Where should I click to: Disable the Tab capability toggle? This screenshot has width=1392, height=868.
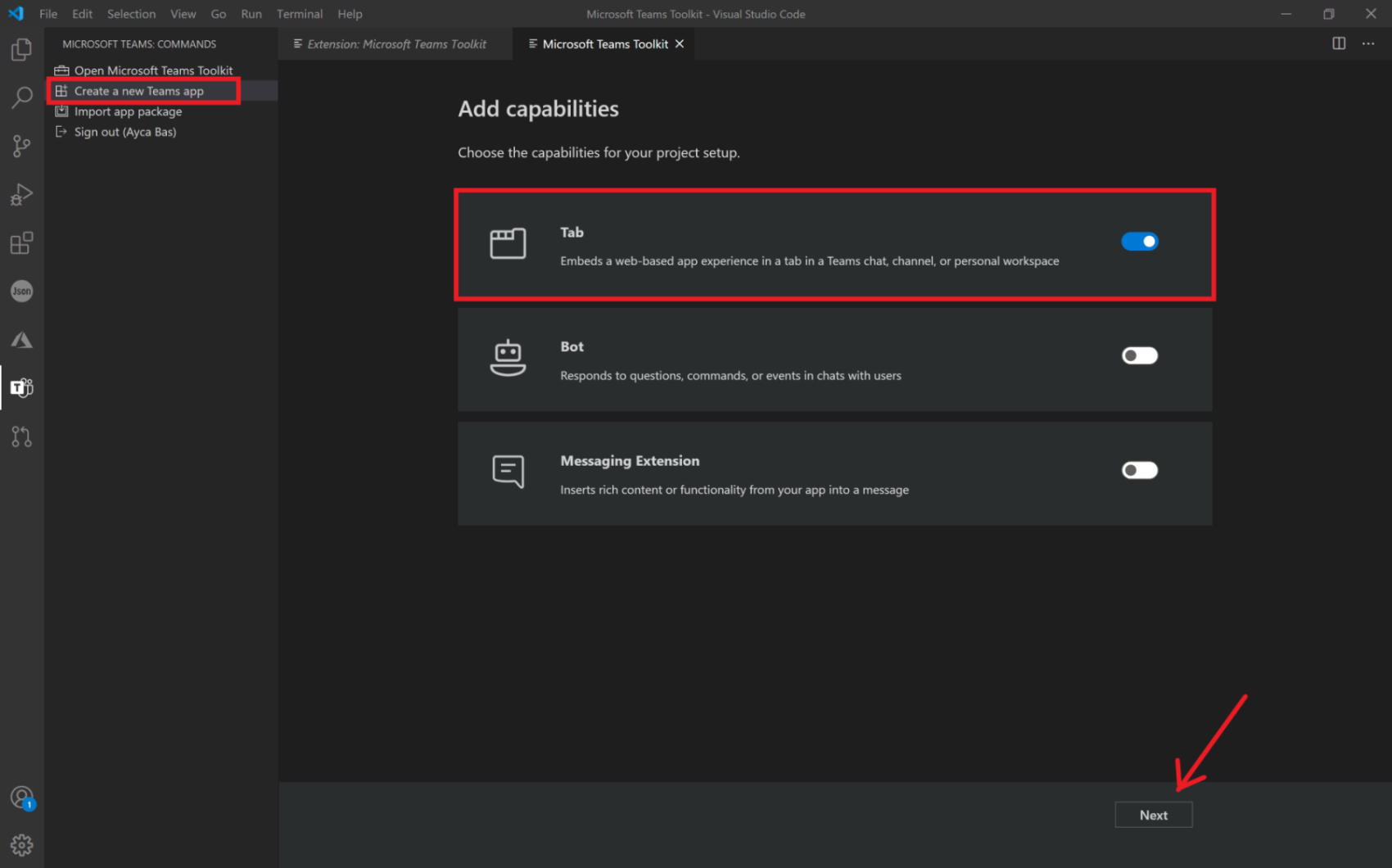coord(1139,242)
